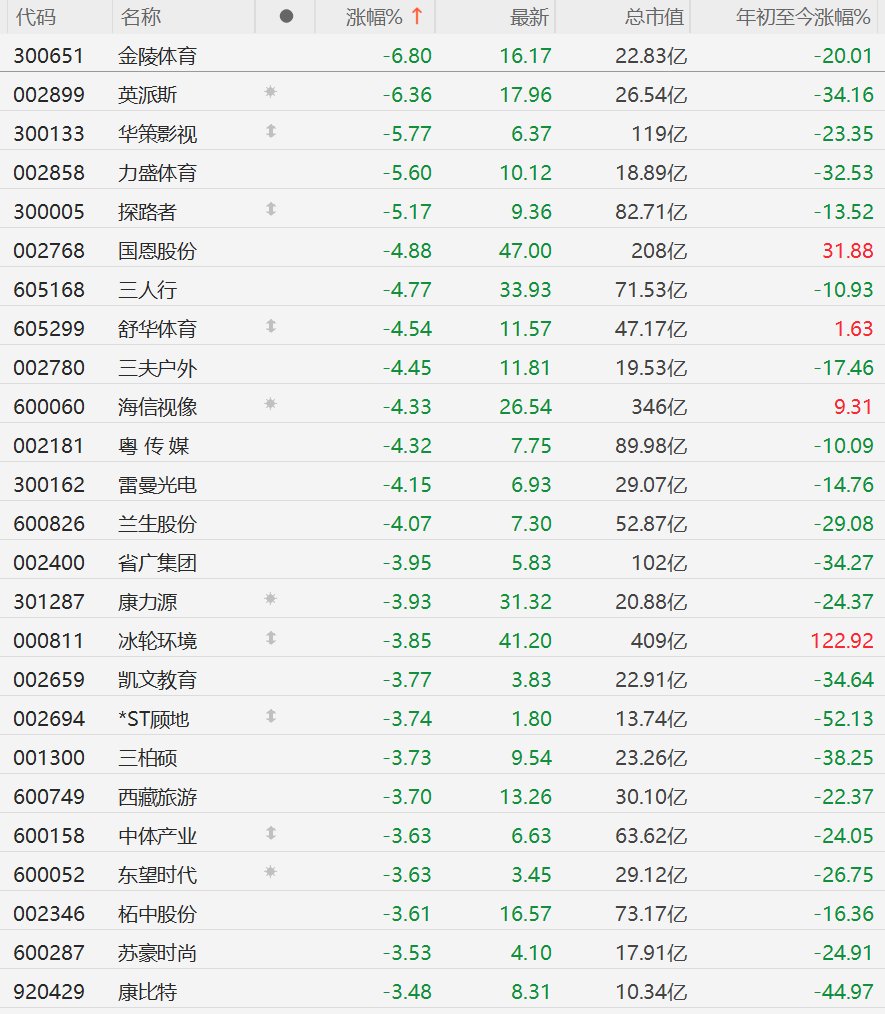The width and height of the screenshot is (885, 1014).
Task: Select the 省广集团 stock name
Action: coord(157,563)
